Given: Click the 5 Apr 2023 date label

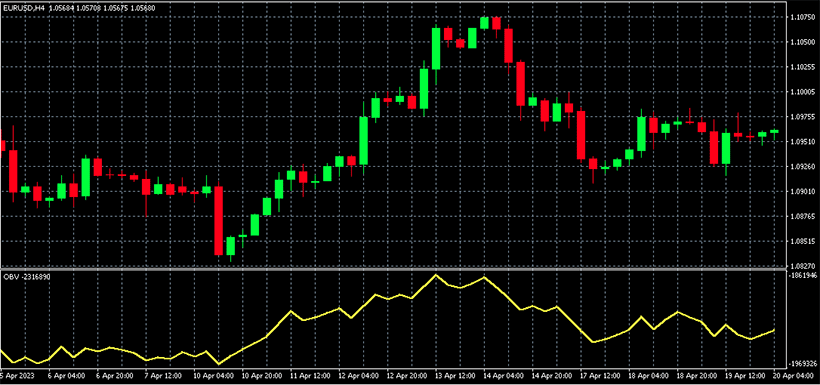Looking at the screenshot, I should (x=16, y=375).
